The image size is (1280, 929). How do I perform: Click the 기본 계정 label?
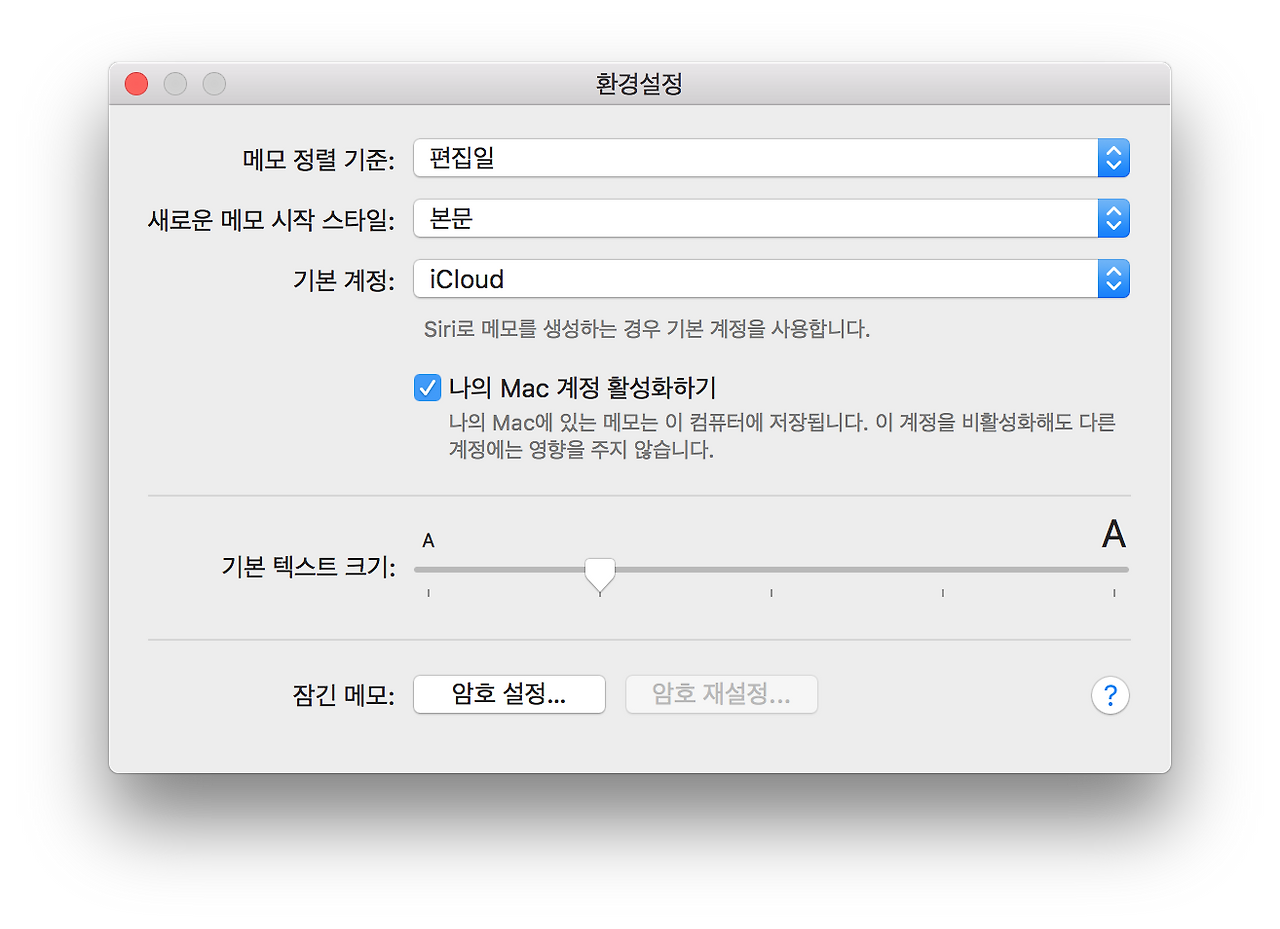point(343,280)
